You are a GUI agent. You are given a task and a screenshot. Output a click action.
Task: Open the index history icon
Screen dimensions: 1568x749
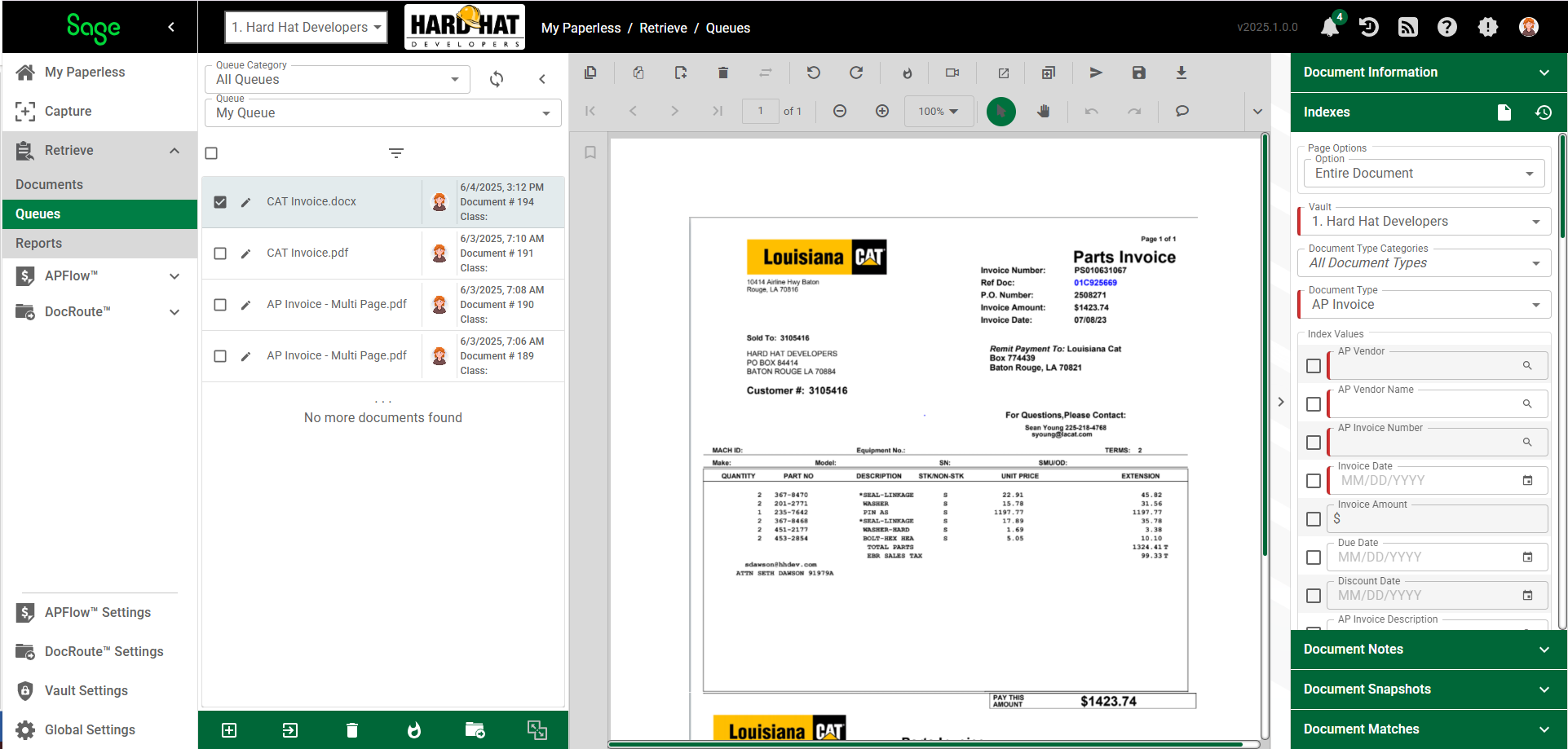(1543, 112)
